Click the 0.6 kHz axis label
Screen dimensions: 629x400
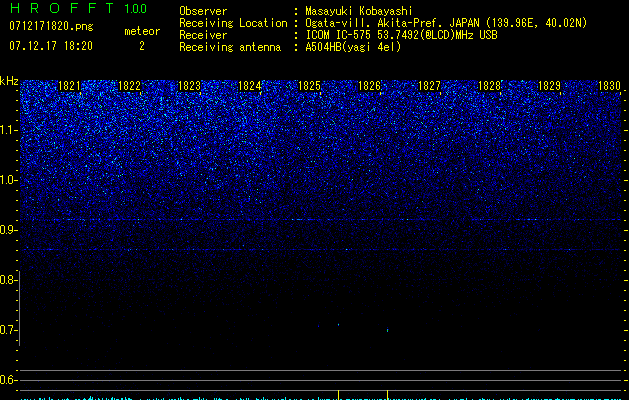[x=7, y=380]
